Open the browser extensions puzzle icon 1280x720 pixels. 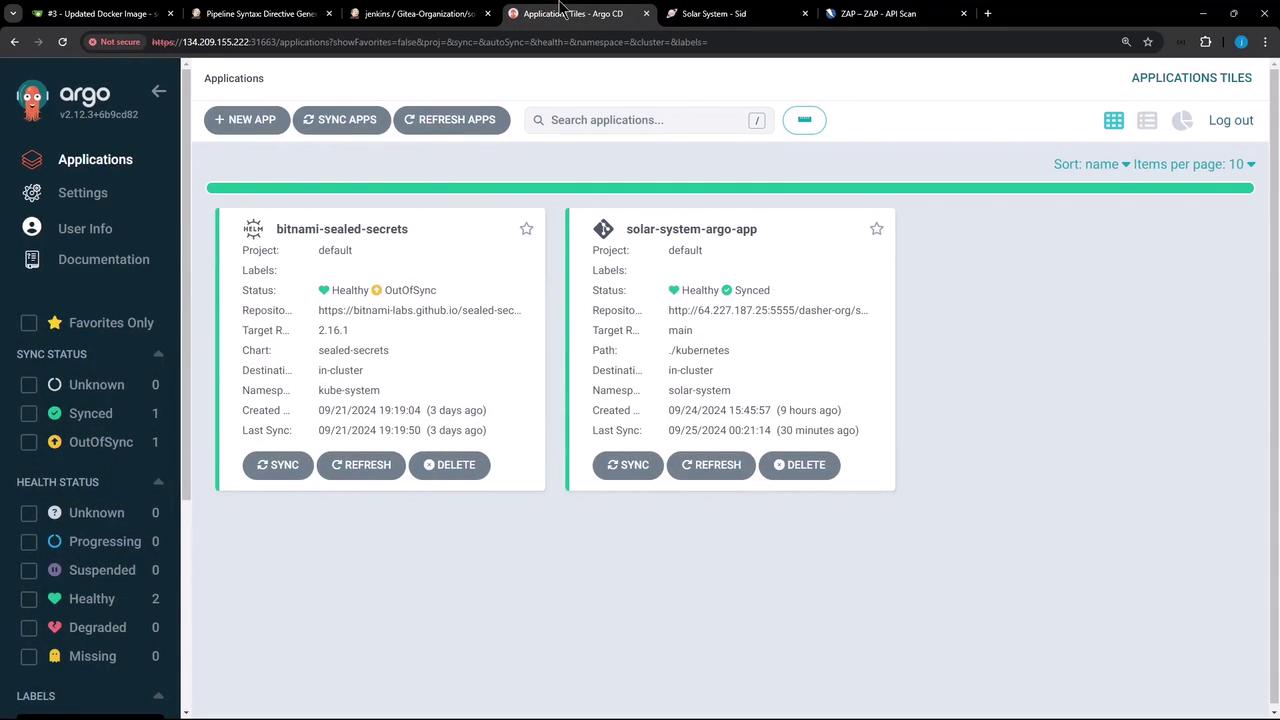click(x=1205, y=42)
